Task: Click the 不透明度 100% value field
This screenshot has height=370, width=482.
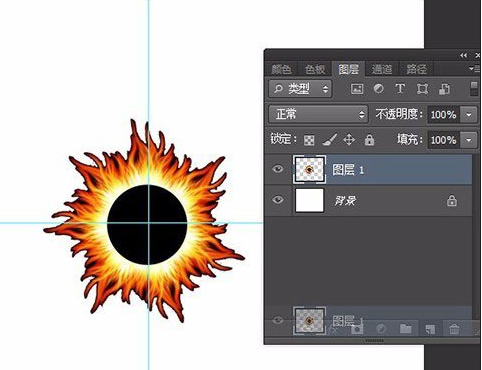Action: 443,115
